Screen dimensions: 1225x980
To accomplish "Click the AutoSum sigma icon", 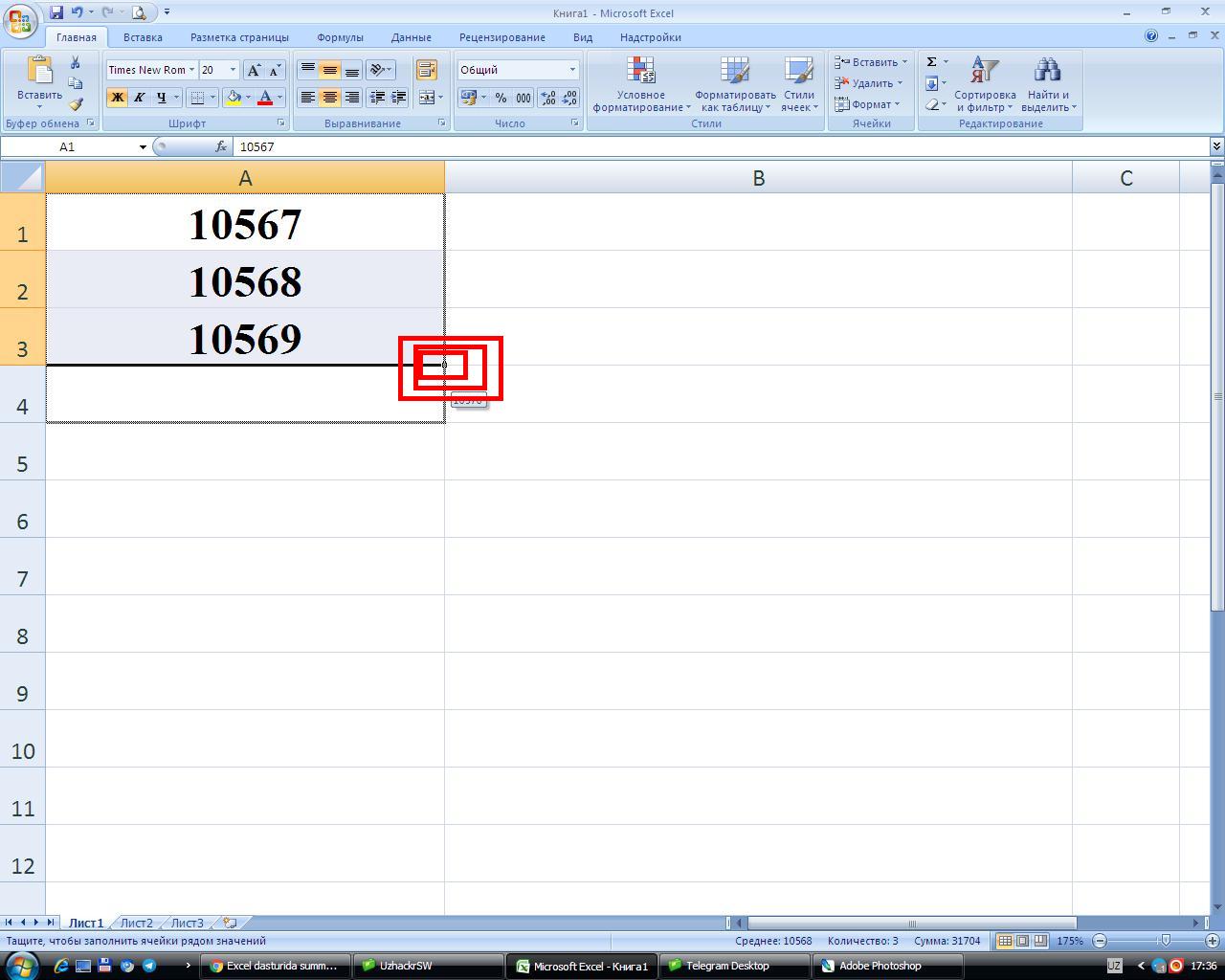I will (x=931, y=62).
